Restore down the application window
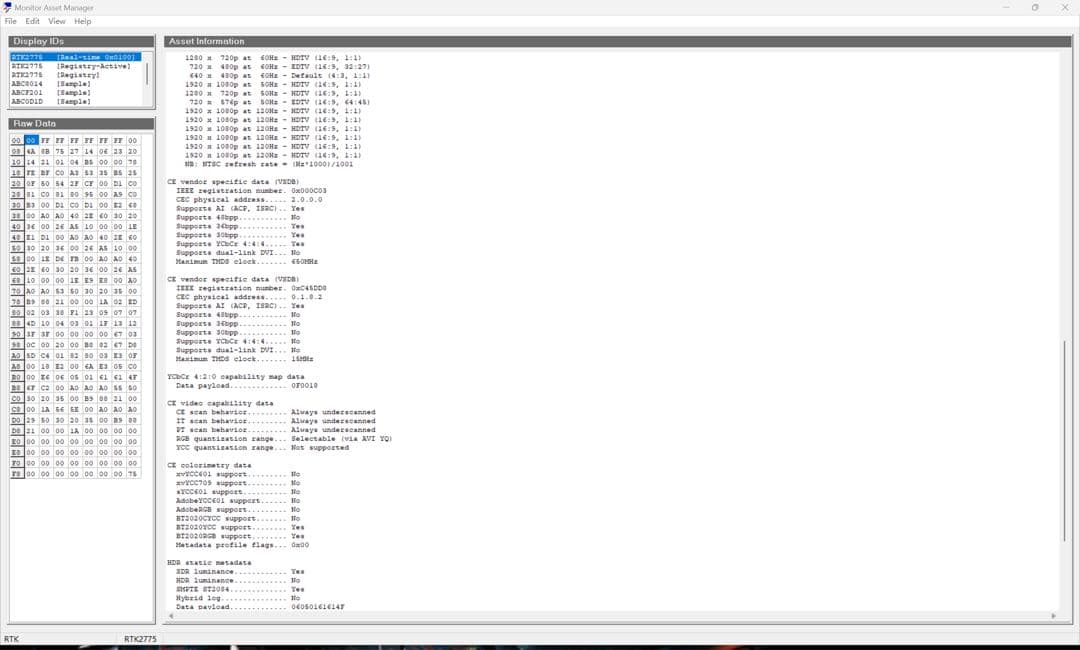The width and height of the screenshot is (1080, 650). [1035, 7]
